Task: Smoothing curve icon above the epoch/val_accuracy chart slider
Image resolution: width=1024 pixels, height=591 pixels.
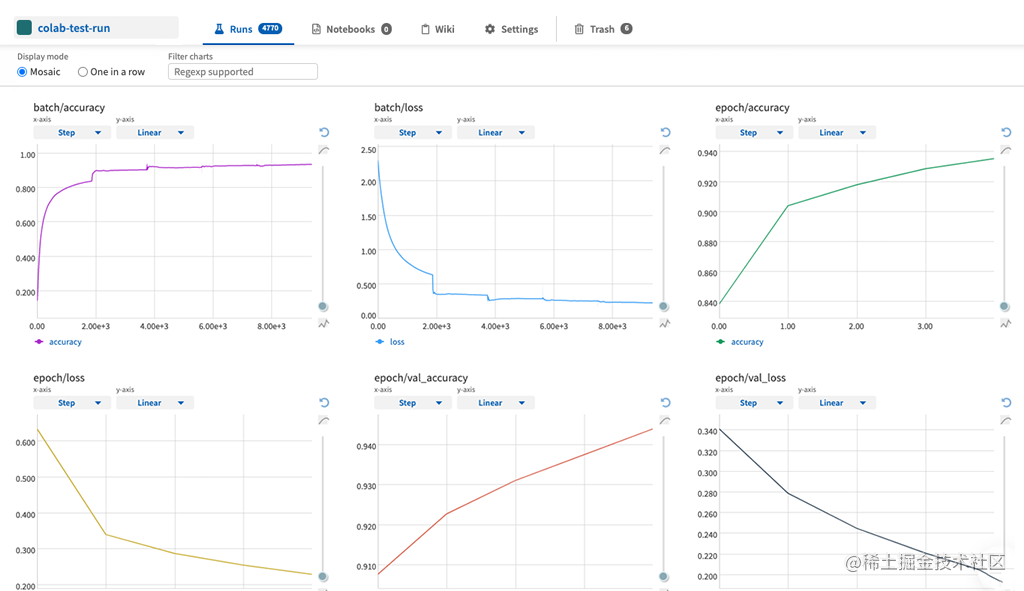Action: point(664,421)
